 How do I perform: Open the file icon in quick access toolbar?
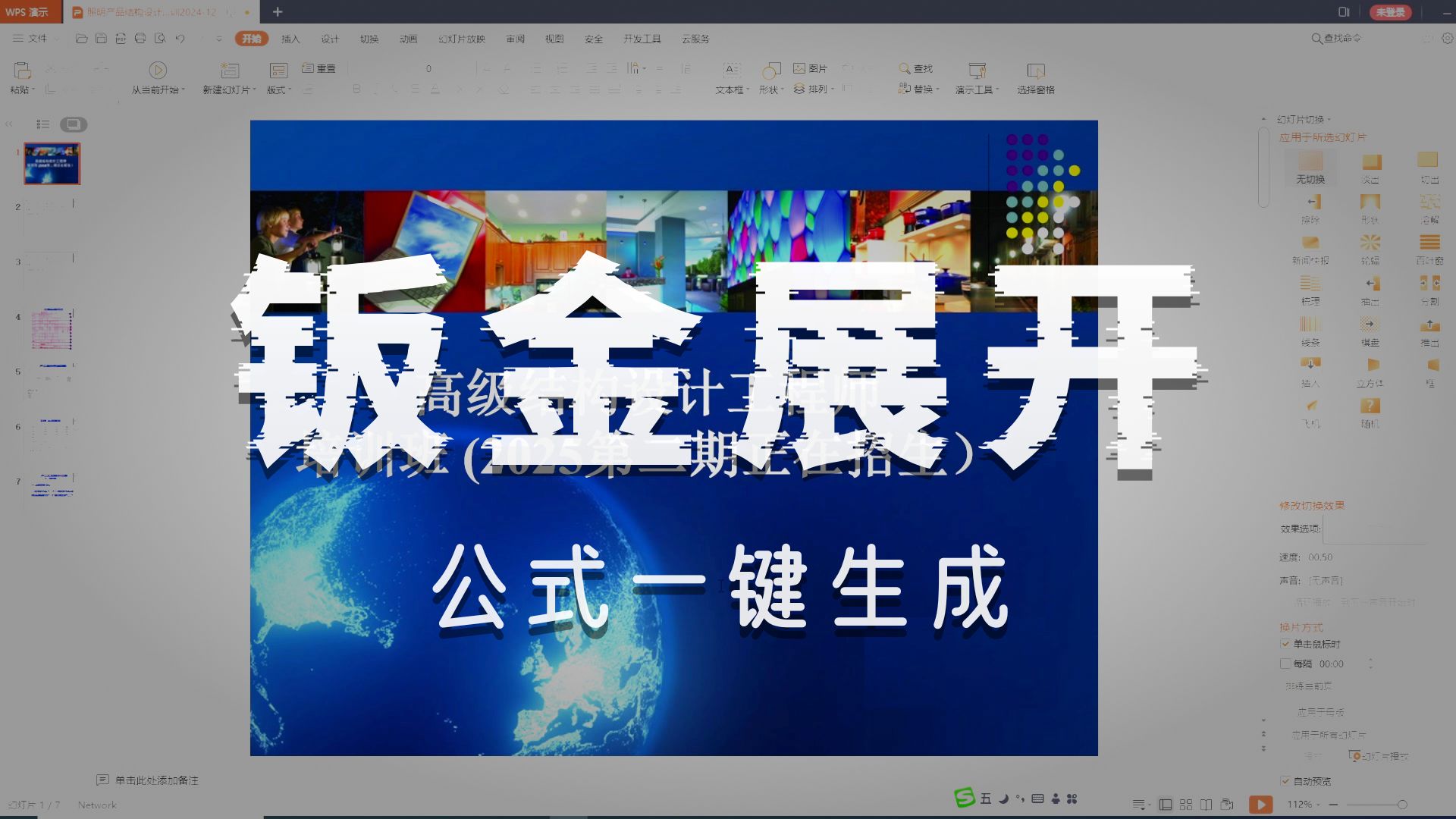(x=81, y=39)
